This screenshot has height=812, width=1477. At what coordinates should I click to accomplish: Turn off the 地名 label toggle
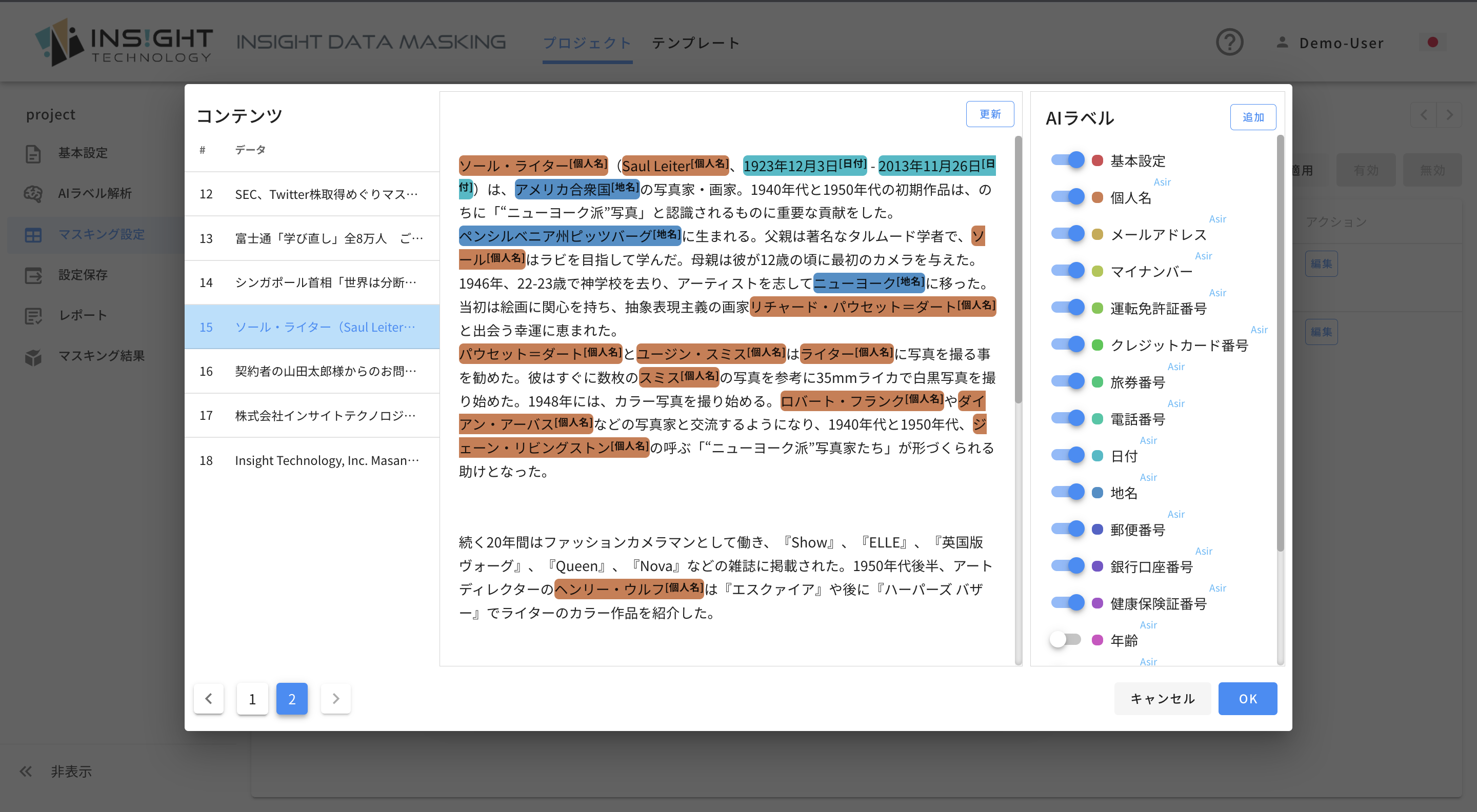[1067, 492]
